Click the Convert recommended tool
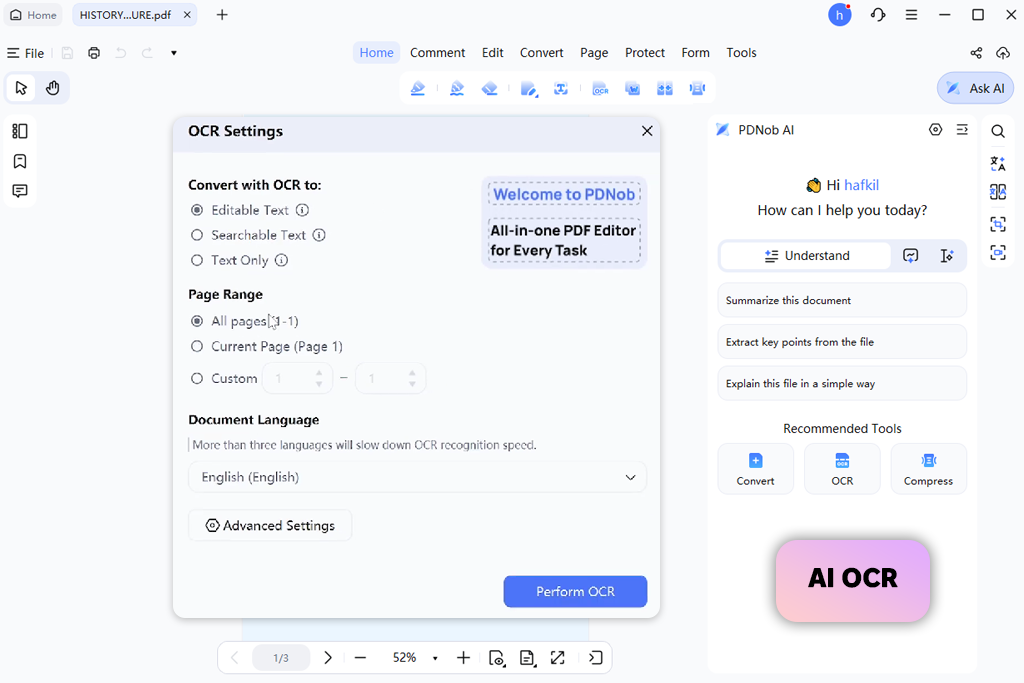1024x683 pixels. tap(756, 469)
